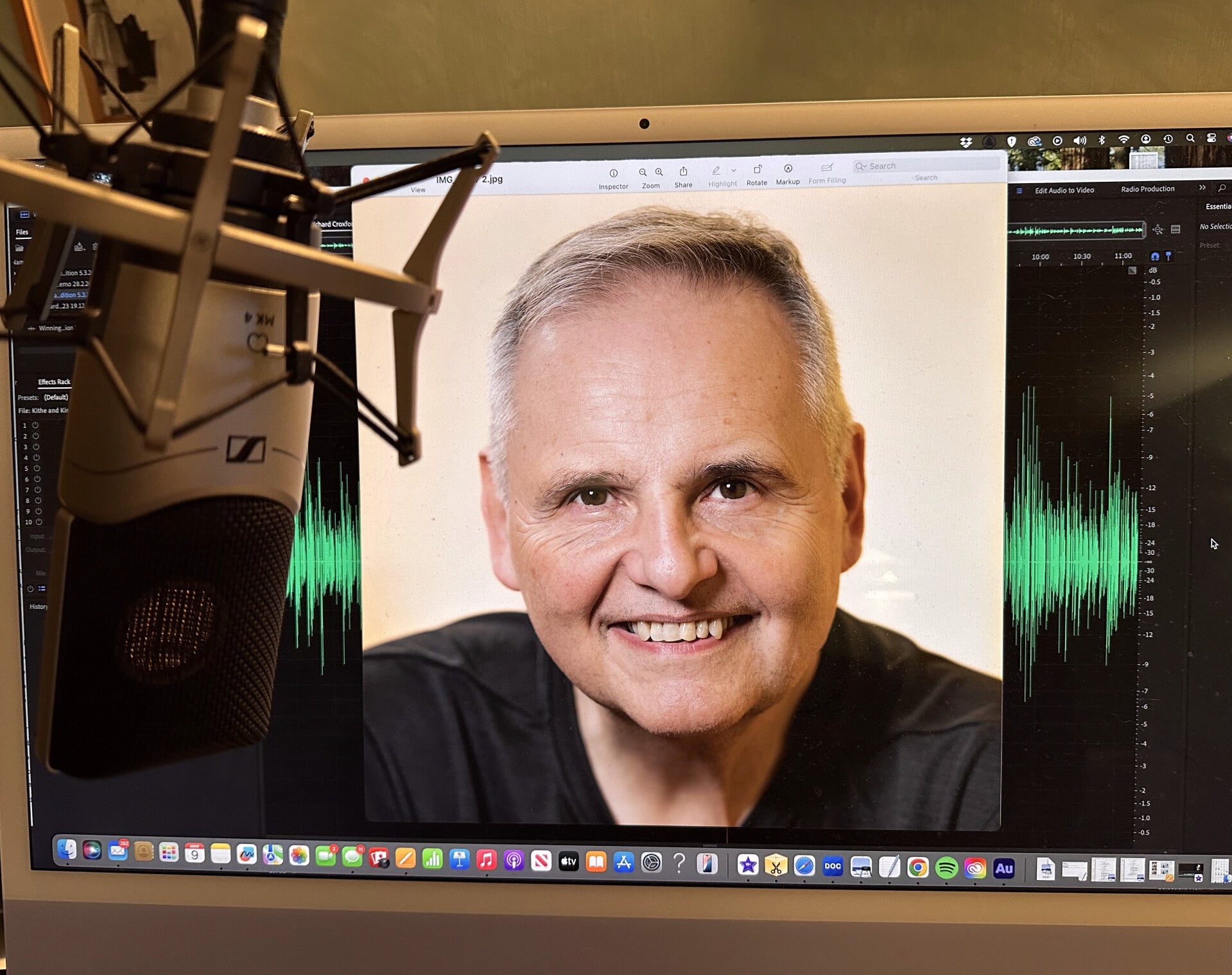Open Photos from the Dock

(299, 856)
